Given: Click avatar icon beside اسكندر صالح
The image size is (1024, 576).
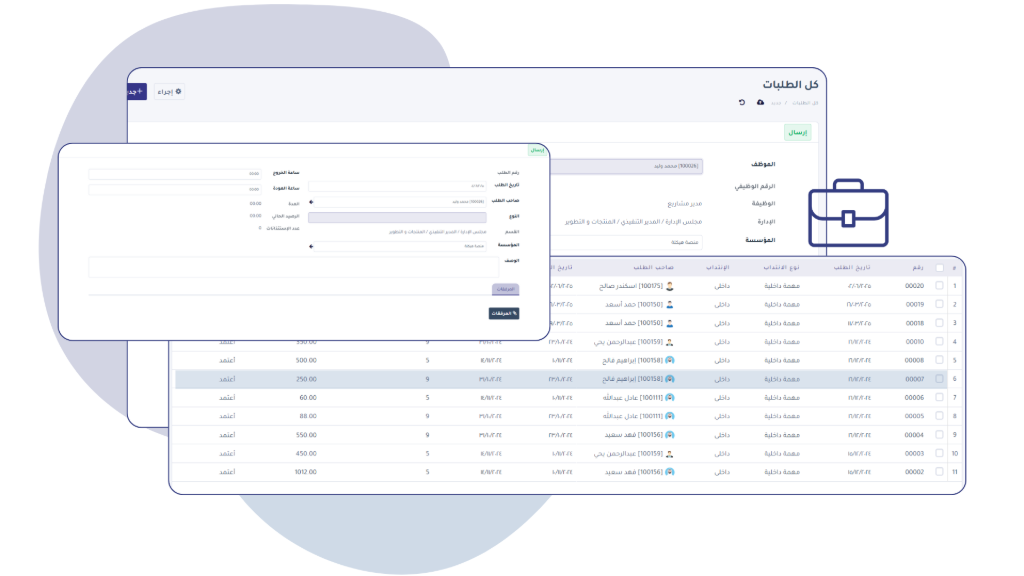Looking at the screenshot, I should [x=670, y=286].
